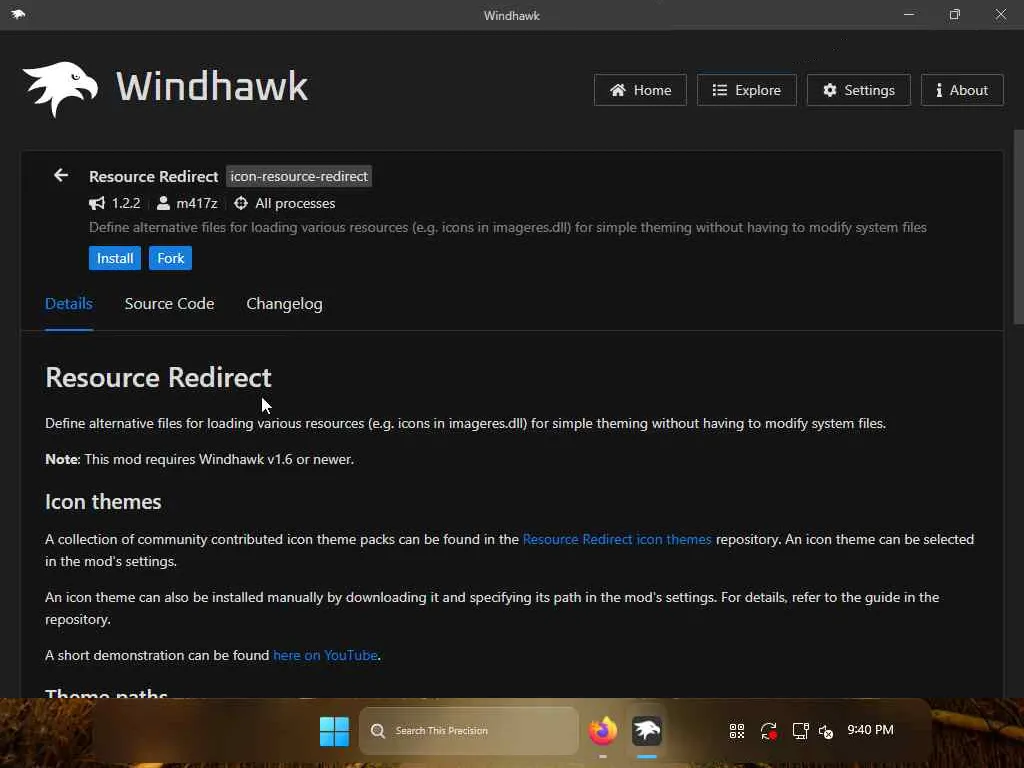Open Firefox from the taskbar
This screenshot has width=1024, height=768.
pos(602,731)
